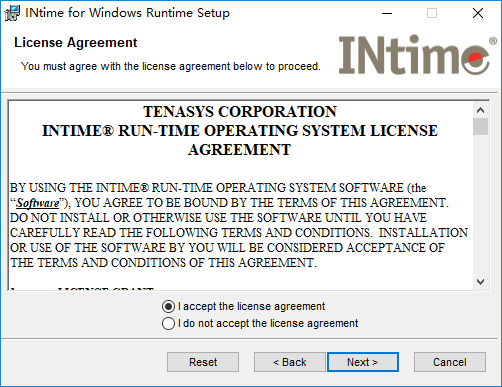Image resolution: width=502 pixels, height=387 pixels.
Task: Click the Reset button
Action: pyautogui.click(x=203, y=362)
